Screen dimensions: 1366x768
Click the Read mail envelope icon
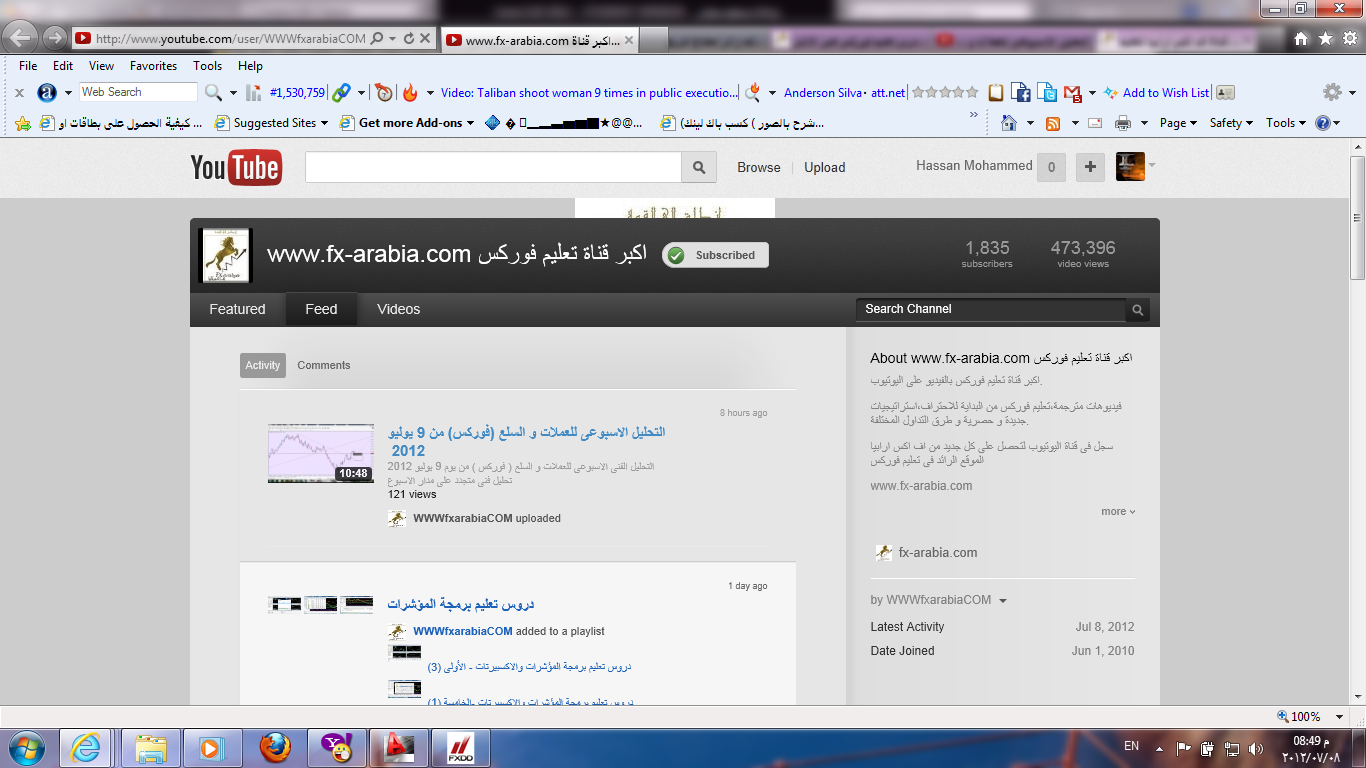tap(1095, 123)
